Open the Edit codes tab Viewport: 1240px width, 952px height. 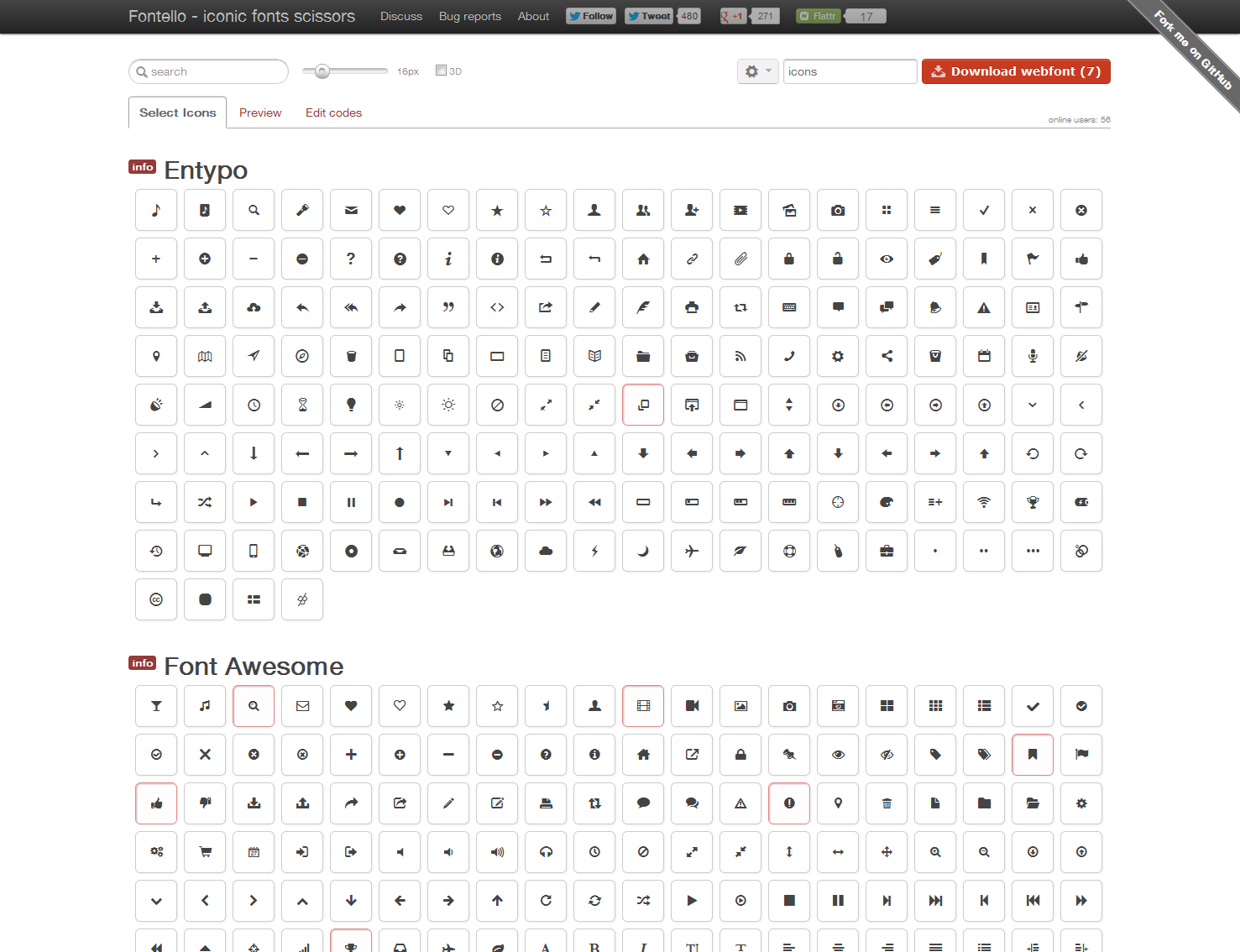pyautogui.click(x=333, y=112)
